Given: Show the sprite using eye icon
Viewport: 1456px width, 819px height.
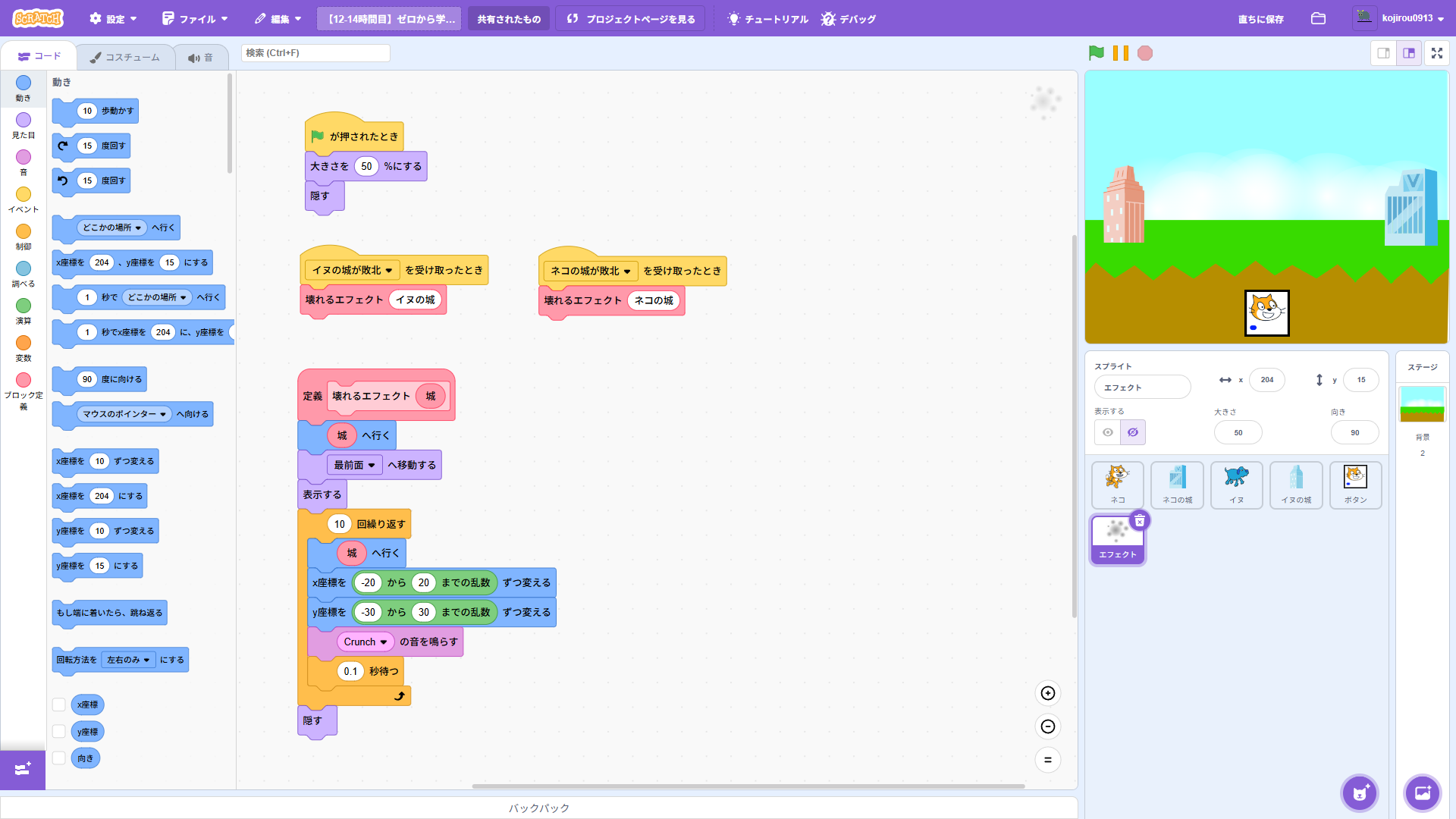Looking at the screenshot, I should [1108, 432].
